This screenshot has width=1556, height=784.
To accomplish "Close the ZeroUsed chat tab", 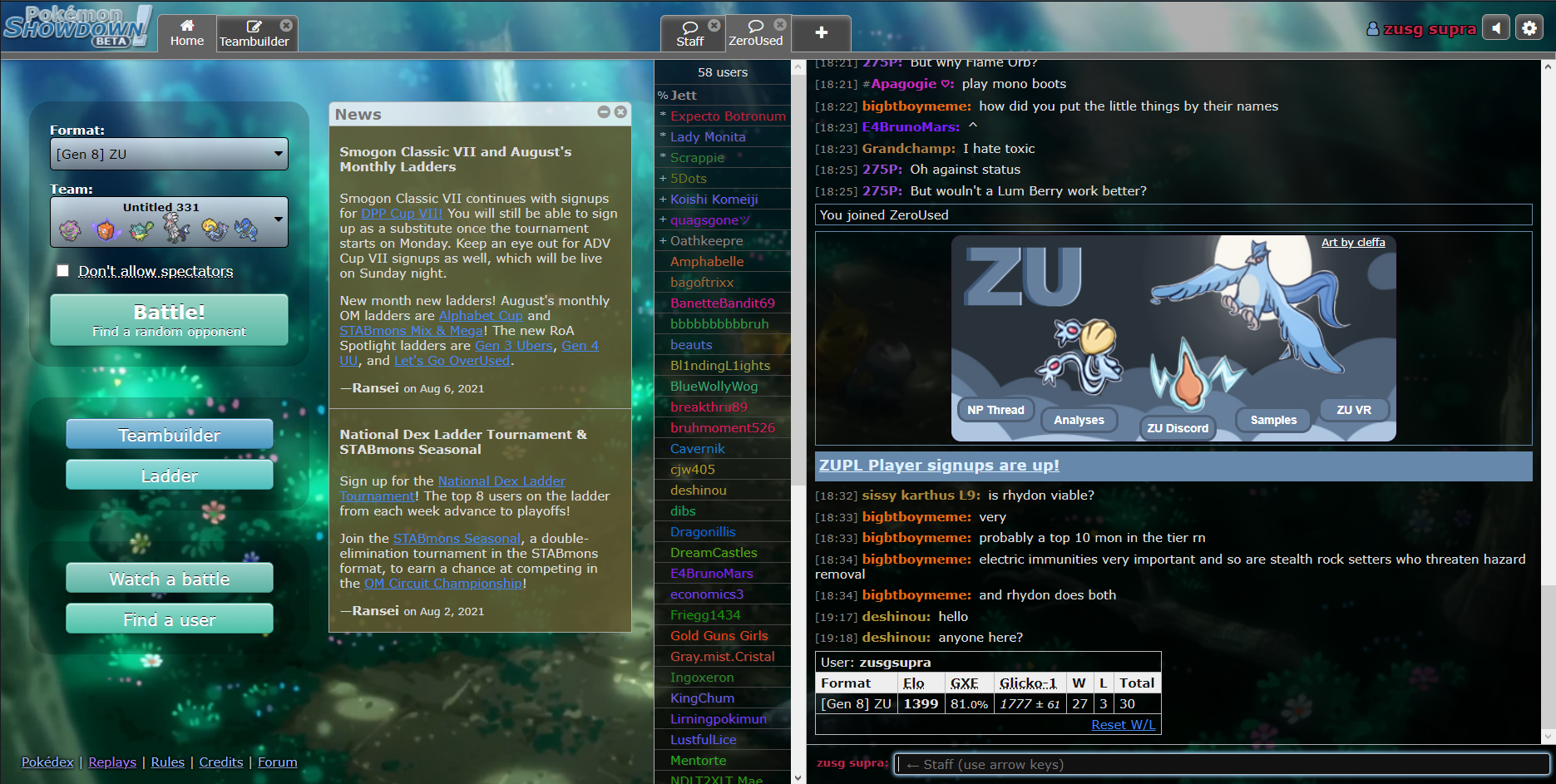I will point(780,26).
